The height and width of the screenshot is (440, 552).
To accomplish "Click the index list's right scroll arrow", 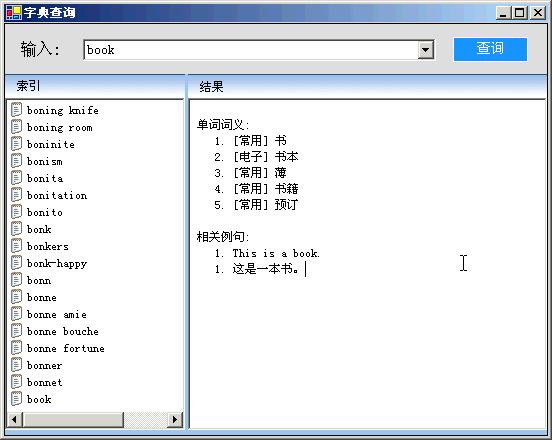I will [x=175, y=419].
